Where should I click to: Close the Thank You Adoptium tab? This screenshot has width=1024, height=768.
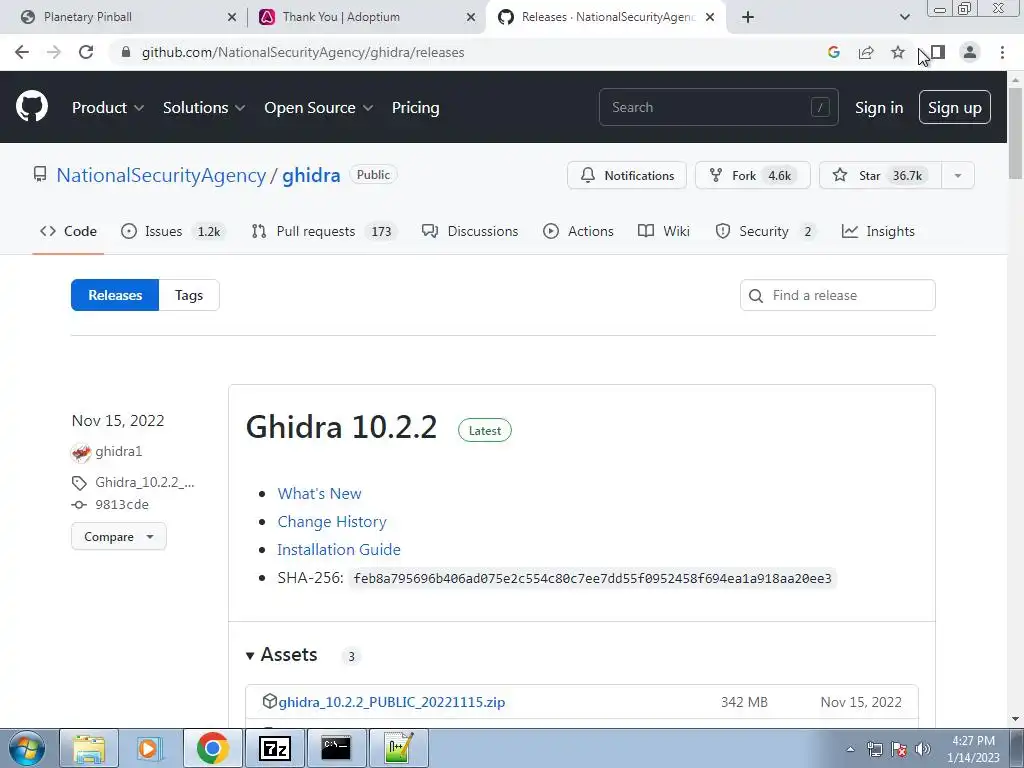click(x=471, y=18)
